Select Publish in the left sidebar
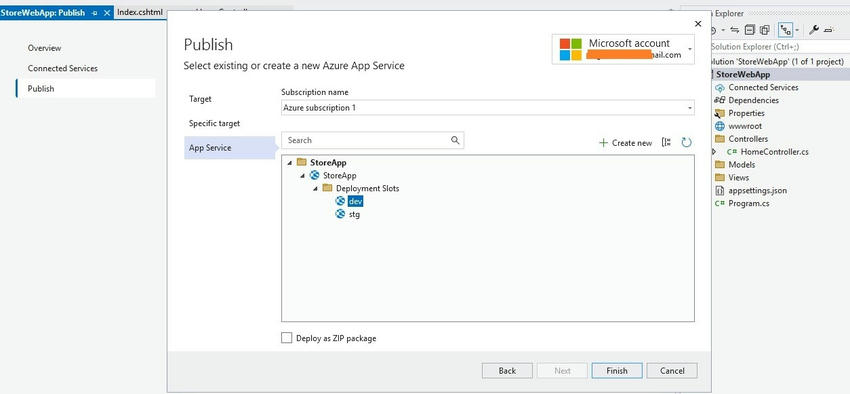 pyautogui.click(x=86, y=88)
